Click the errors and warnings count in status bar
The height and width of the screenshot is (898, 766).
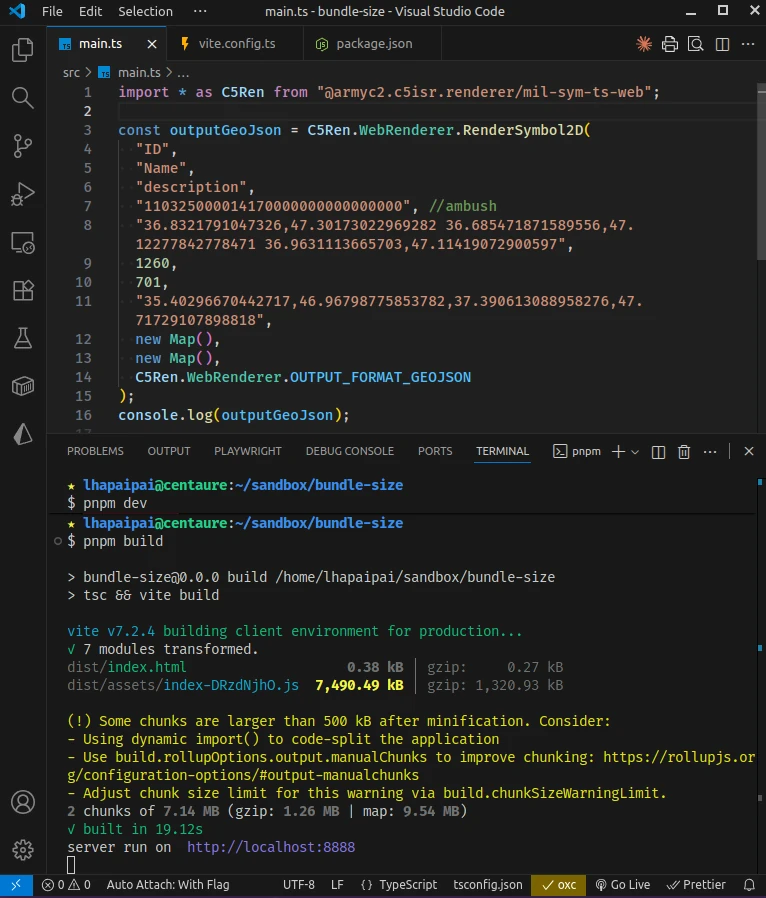tap(66, 885)
